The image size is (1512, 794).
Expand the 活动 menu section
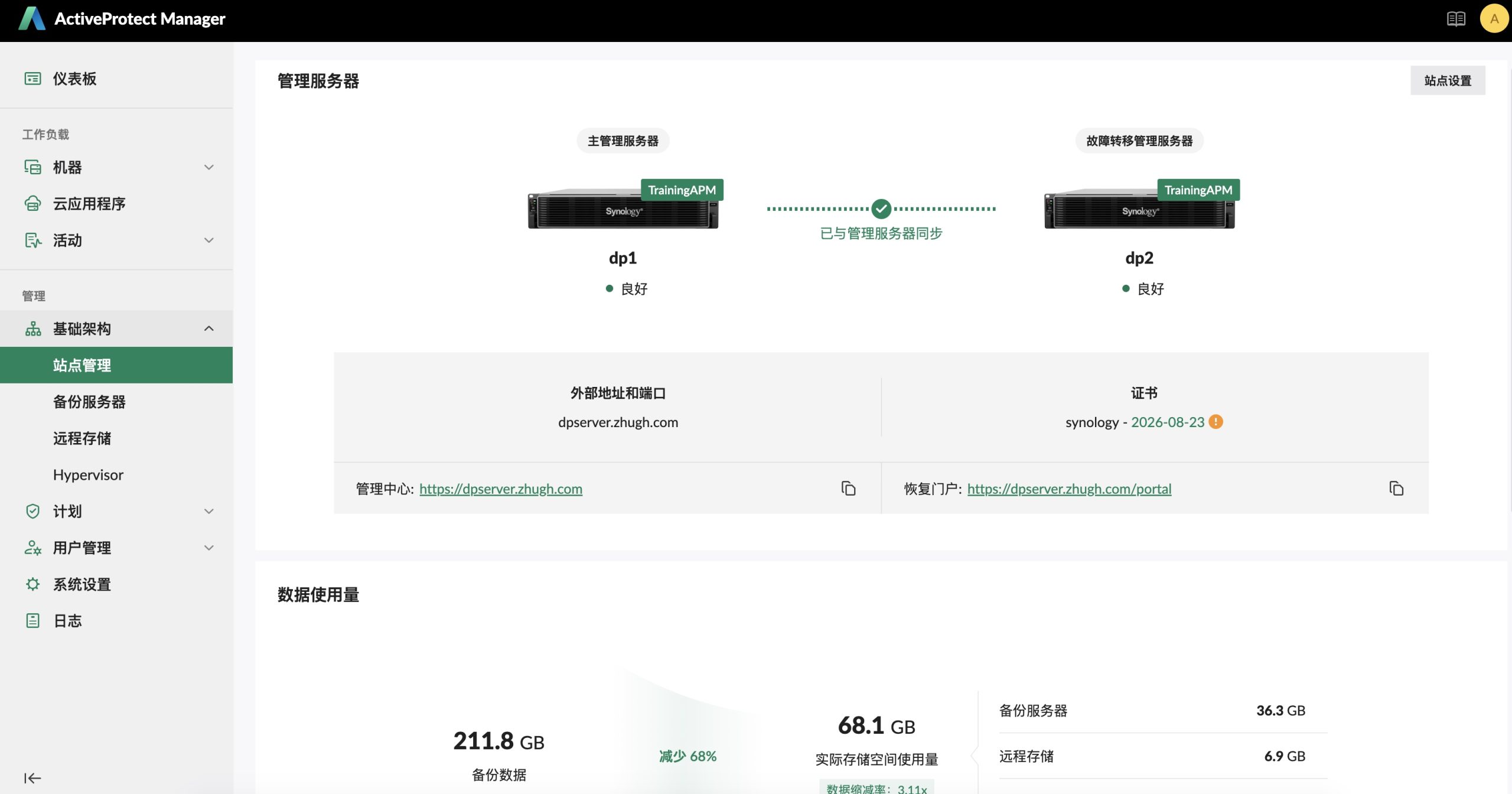pyautogui.click(x=208, y=240)
